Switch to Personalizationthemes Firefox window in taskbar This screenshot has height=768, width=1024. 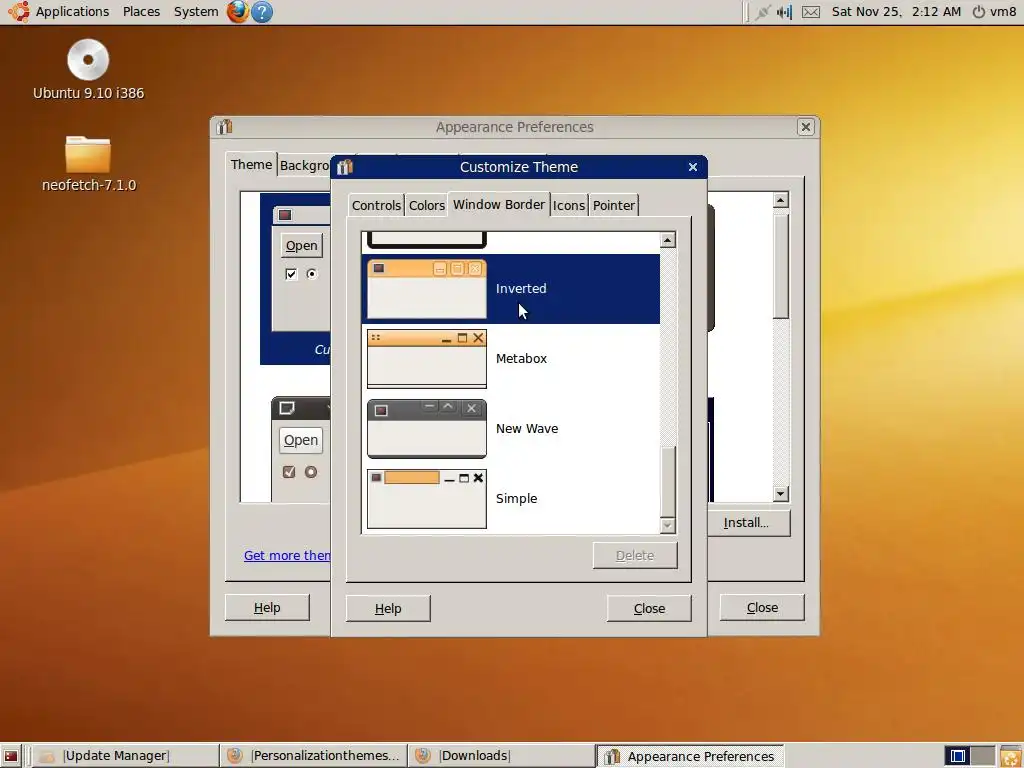(x=313, y=756)
